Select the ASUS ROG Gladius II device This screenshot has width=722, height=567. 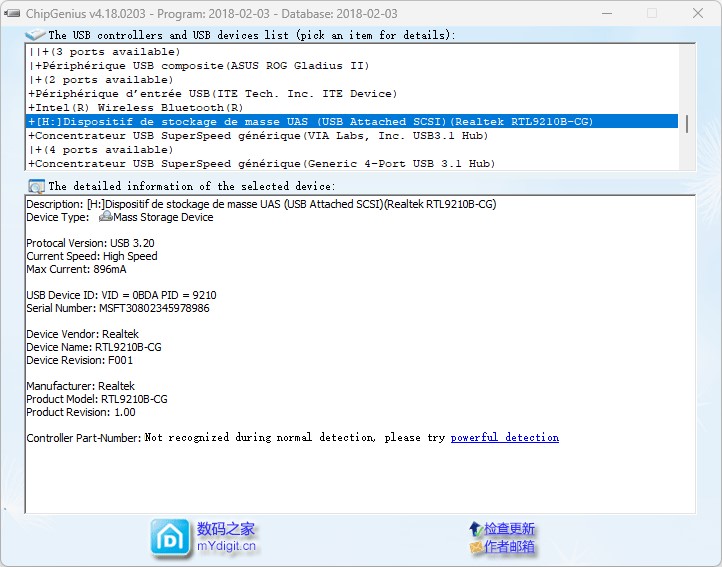[200, 66]
